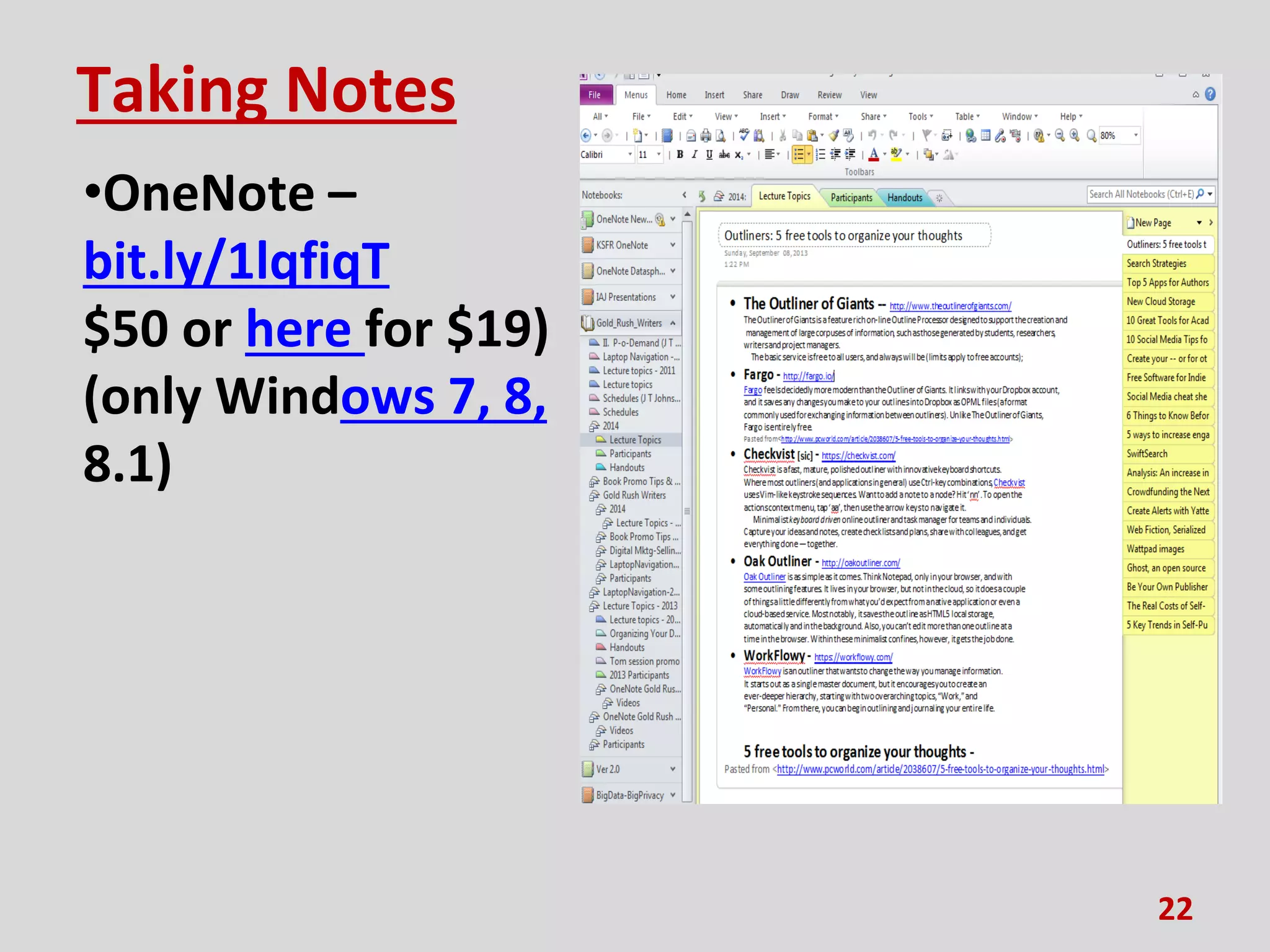
Task: Open the Format menu
Action: 823,117
